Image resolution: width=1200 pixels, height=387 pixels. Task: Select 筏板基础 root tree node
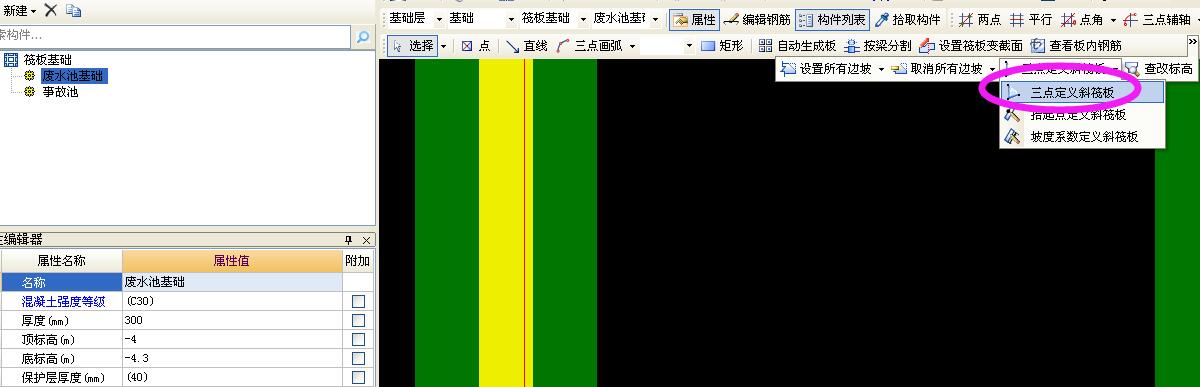point(47,60)
